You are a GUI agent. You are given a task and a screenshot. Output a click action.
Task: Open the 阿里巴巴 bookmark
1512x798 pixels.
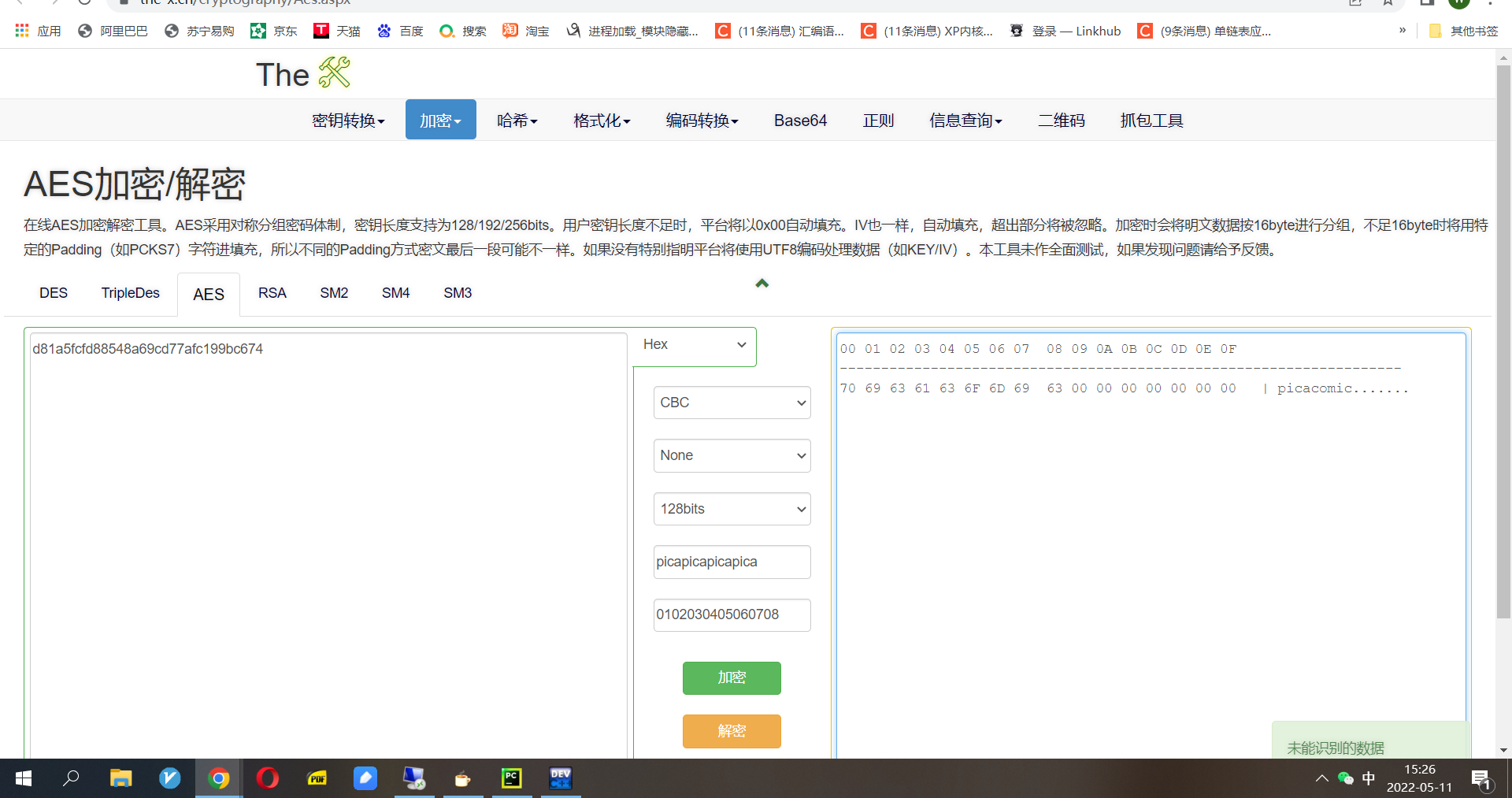click(113, 31)
